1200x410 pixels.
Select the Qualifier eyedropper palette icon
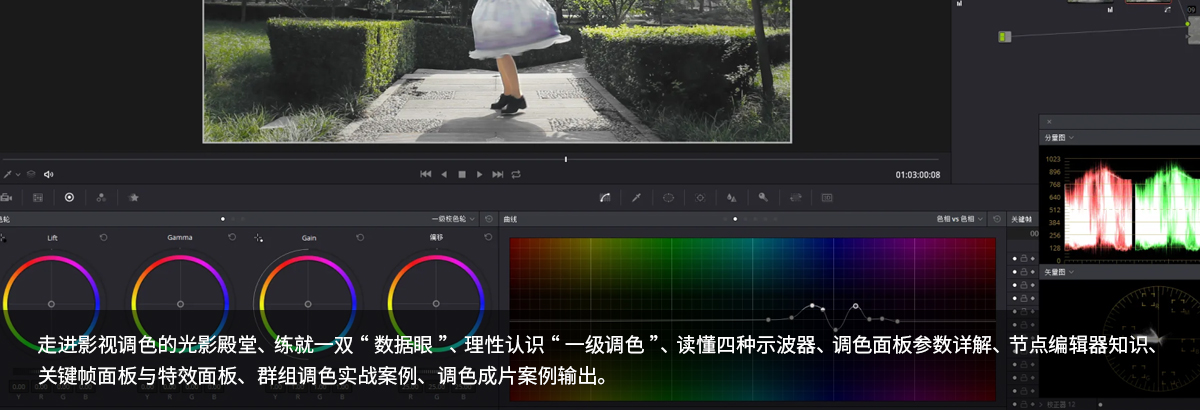pos(635,198)
